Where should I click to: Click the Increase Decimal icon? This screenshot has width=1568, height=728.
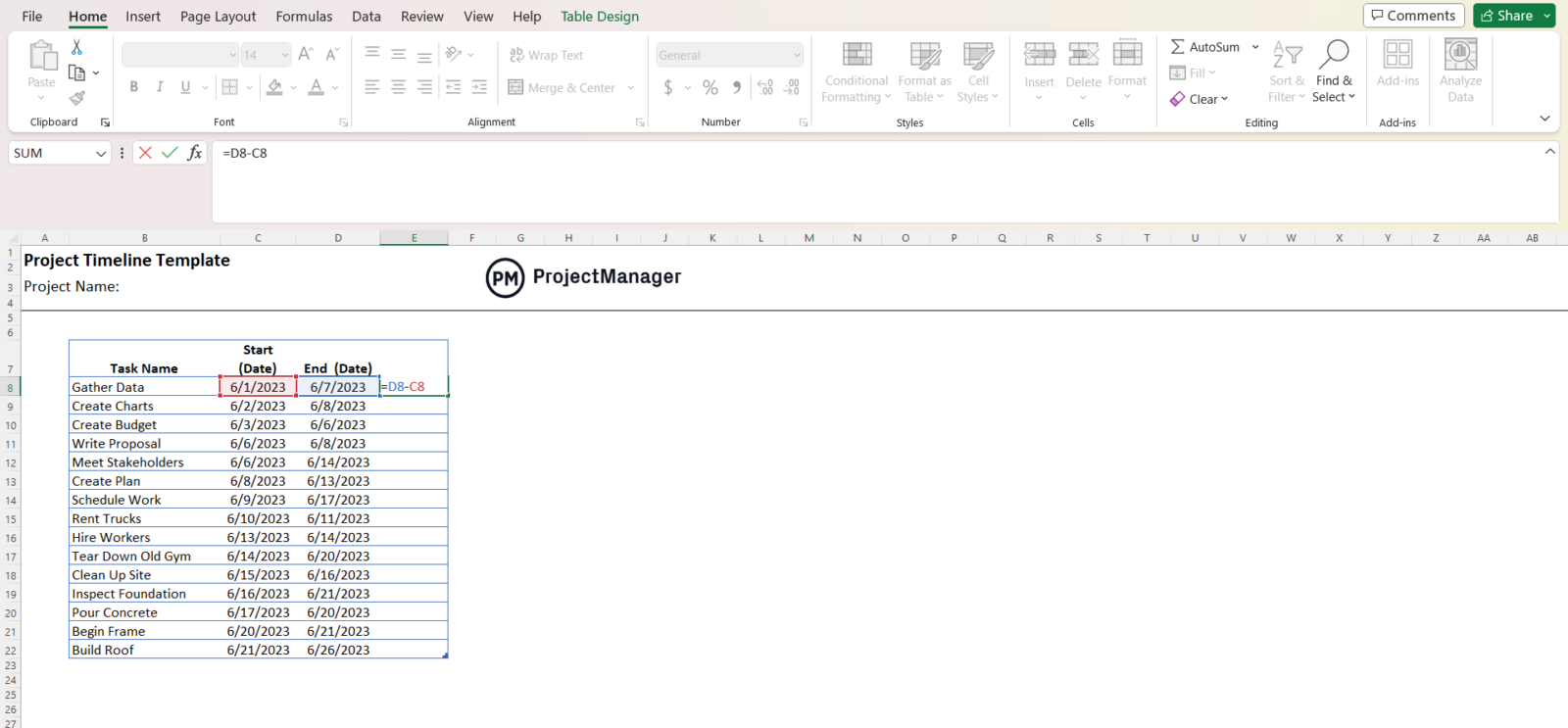click(x=765, y=87)
